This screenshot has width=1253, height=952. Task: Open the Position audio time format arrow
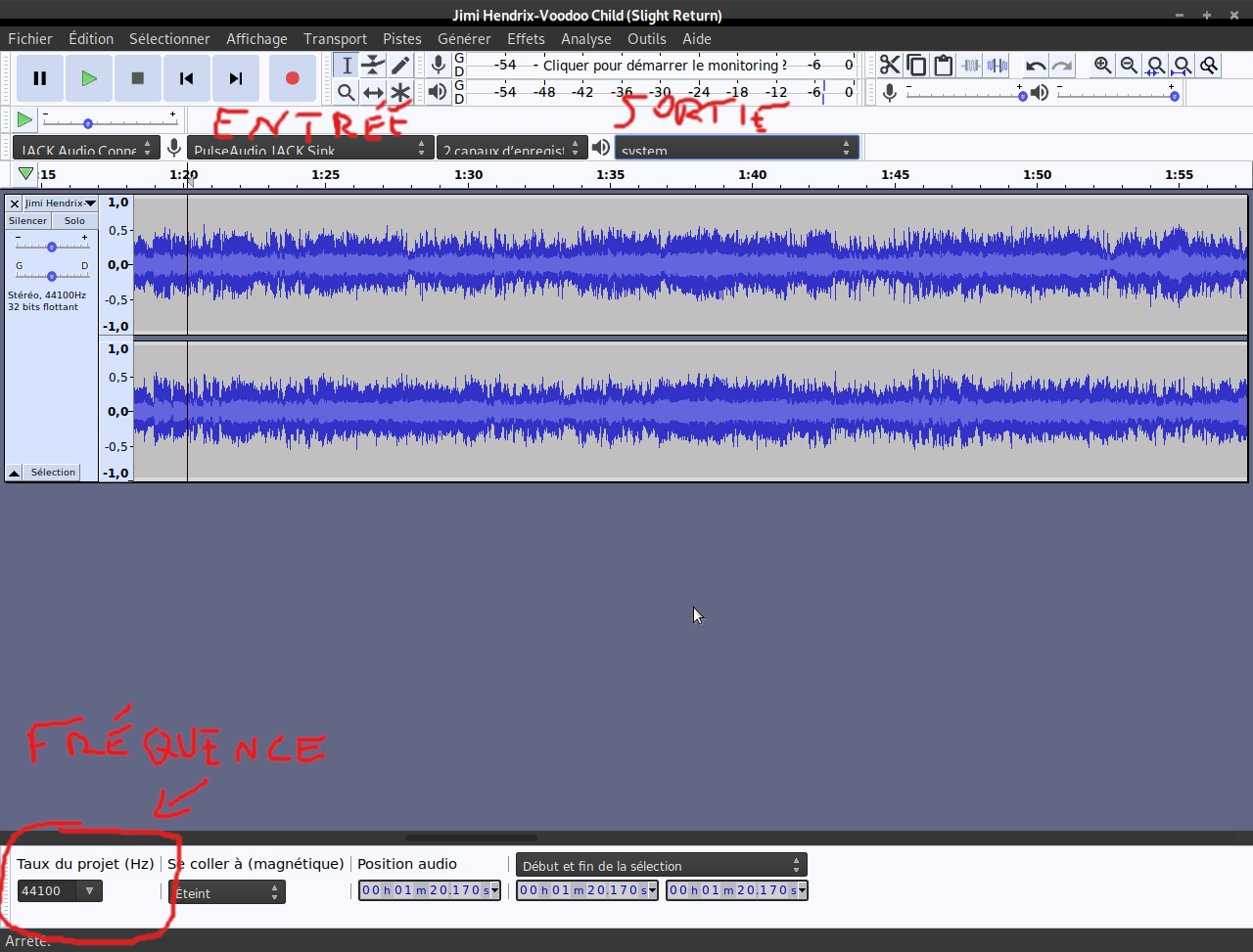tap(495, 890)
